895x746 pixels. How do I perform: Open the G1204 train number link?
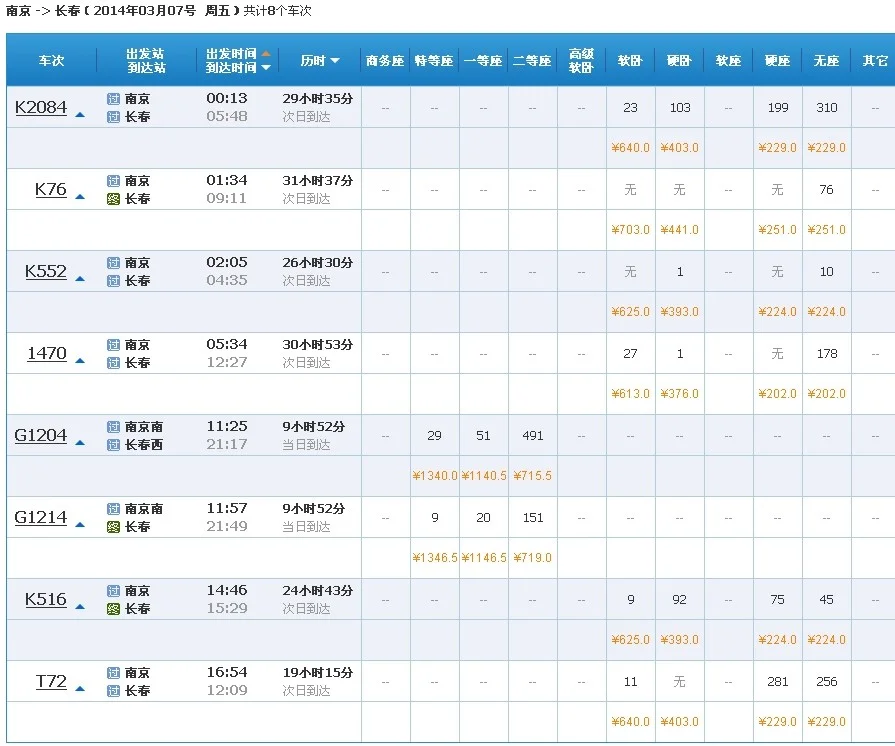click(x=39, y=435)
